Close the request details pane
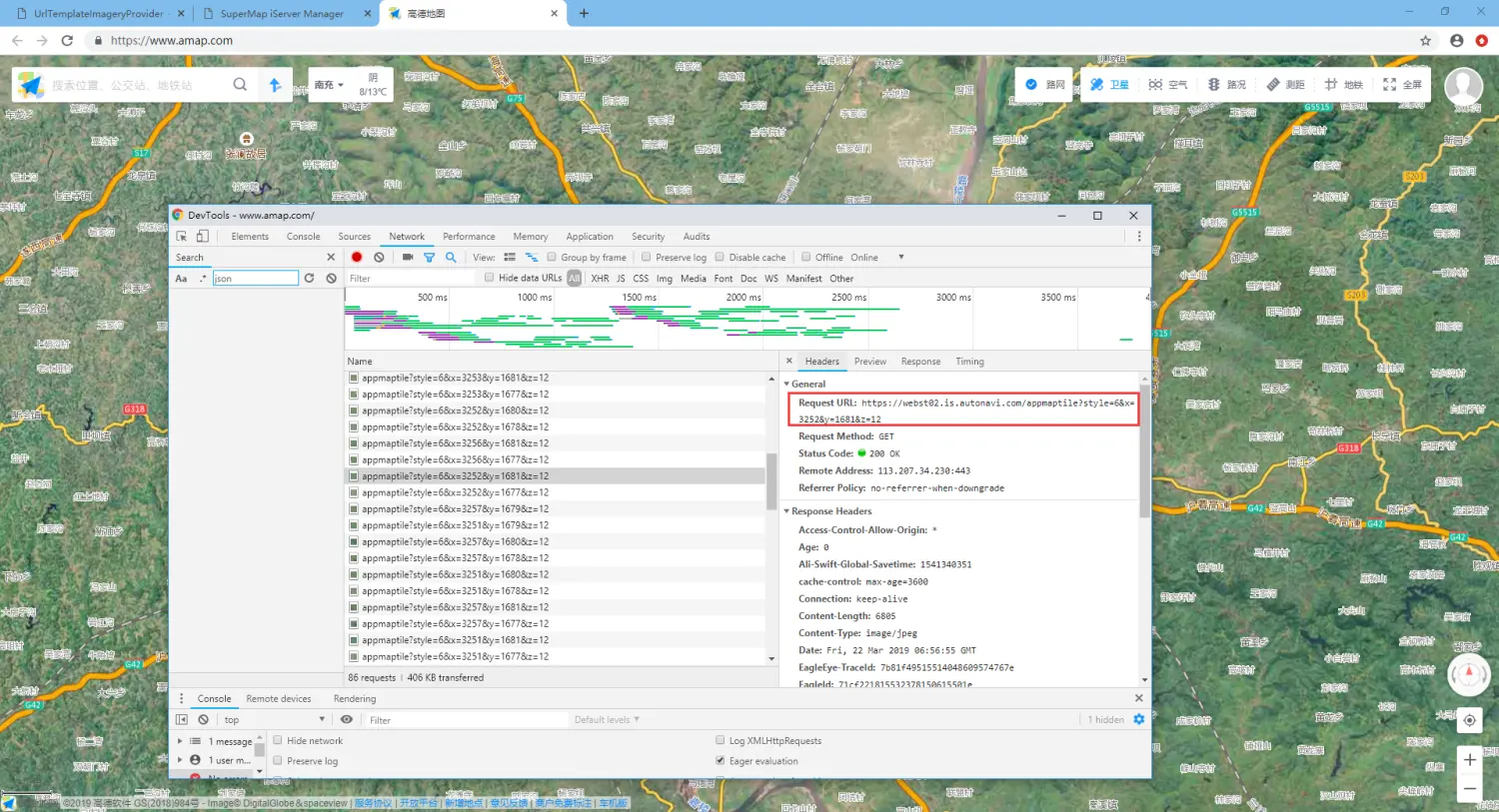 tap(788, 361)
